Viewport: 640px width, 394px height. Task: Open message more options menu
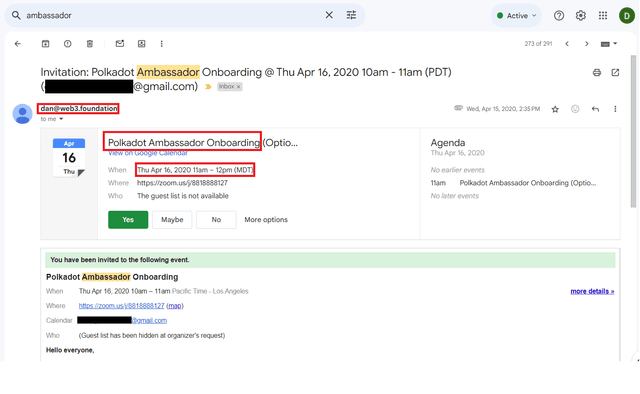point(615,109)
